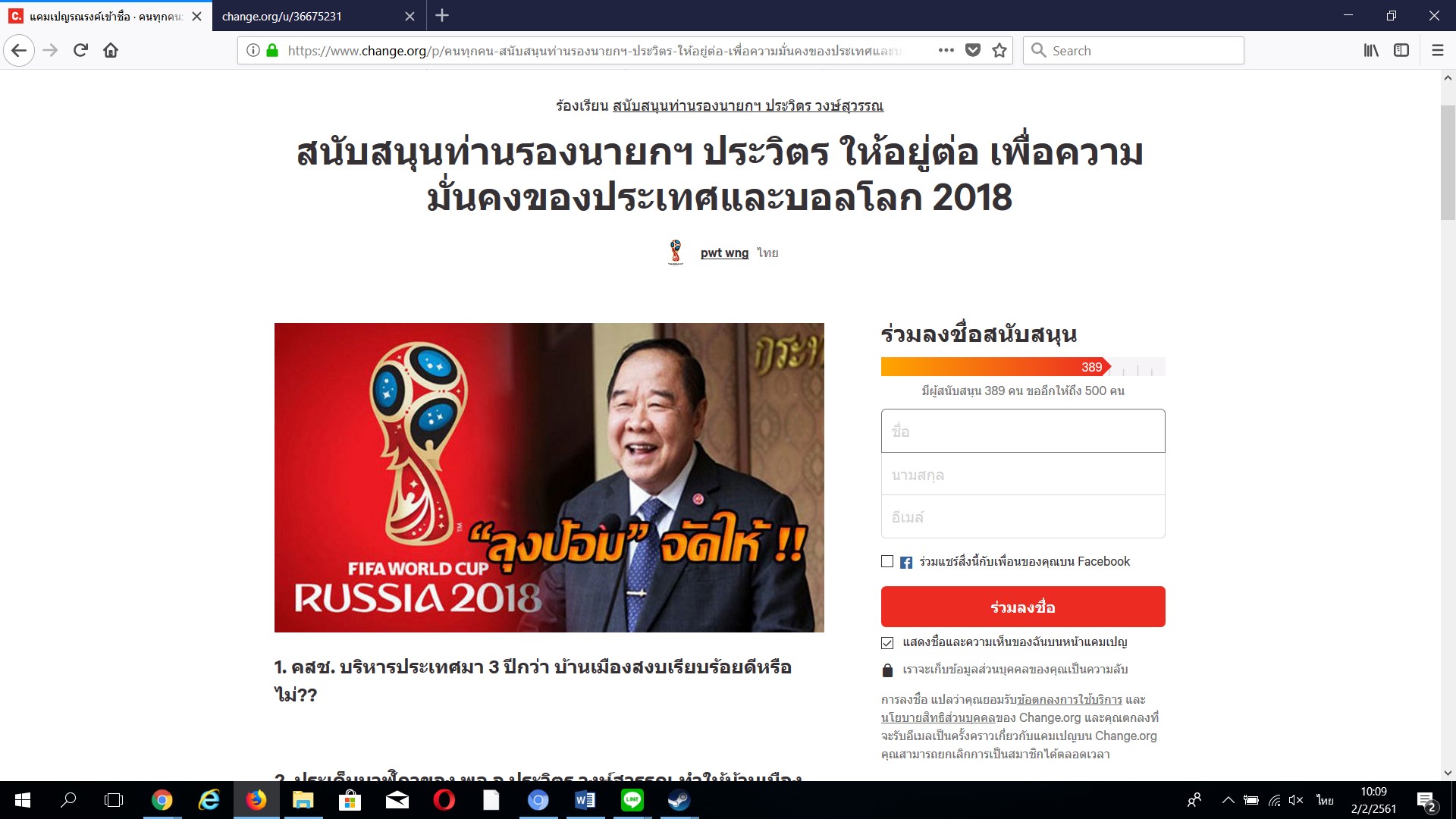Open page actions three-dot menu
The width and height of the screenshot is (1456, 819).
coord(946,50)
